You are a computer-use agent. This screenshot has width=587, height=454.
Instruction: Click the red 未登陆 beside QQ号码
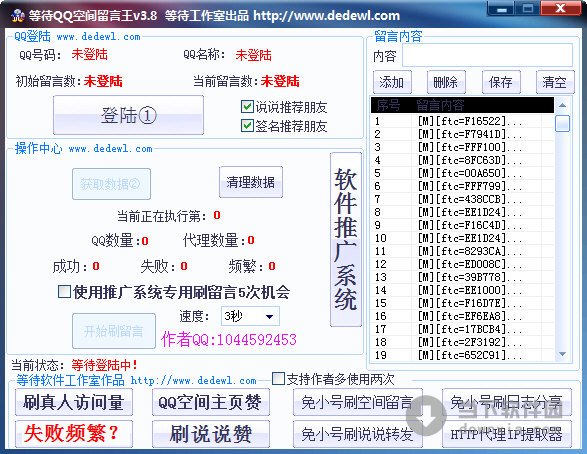point(89,55)
